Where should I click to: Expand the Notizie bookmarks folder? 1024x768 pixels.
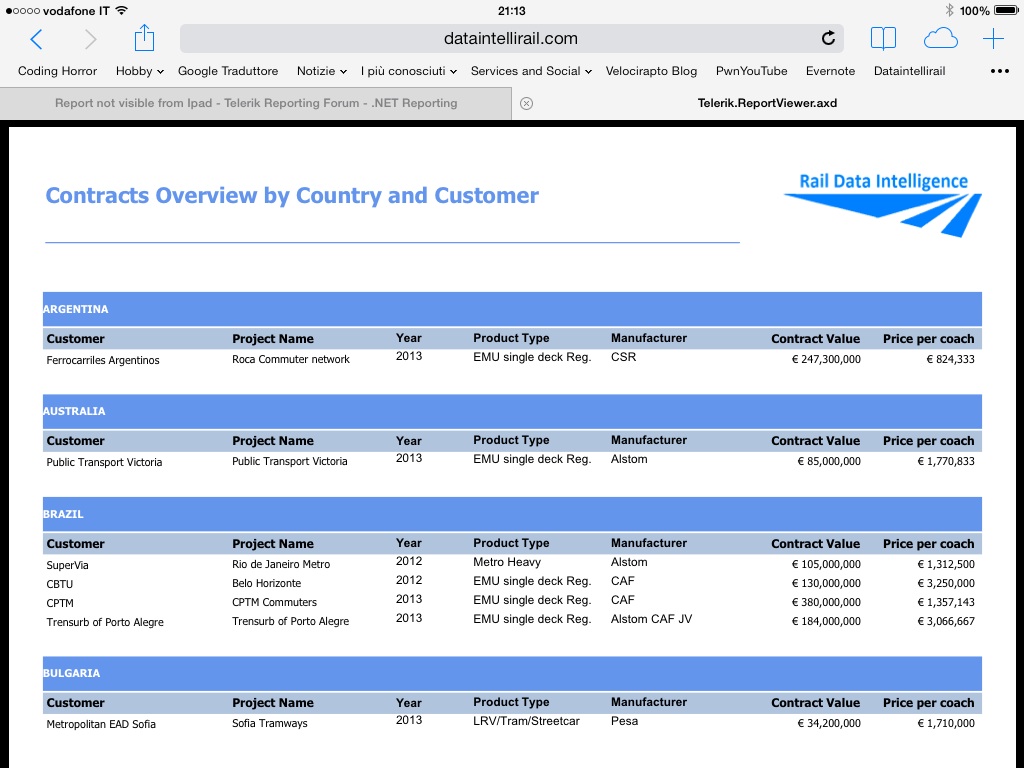[321, 71]
